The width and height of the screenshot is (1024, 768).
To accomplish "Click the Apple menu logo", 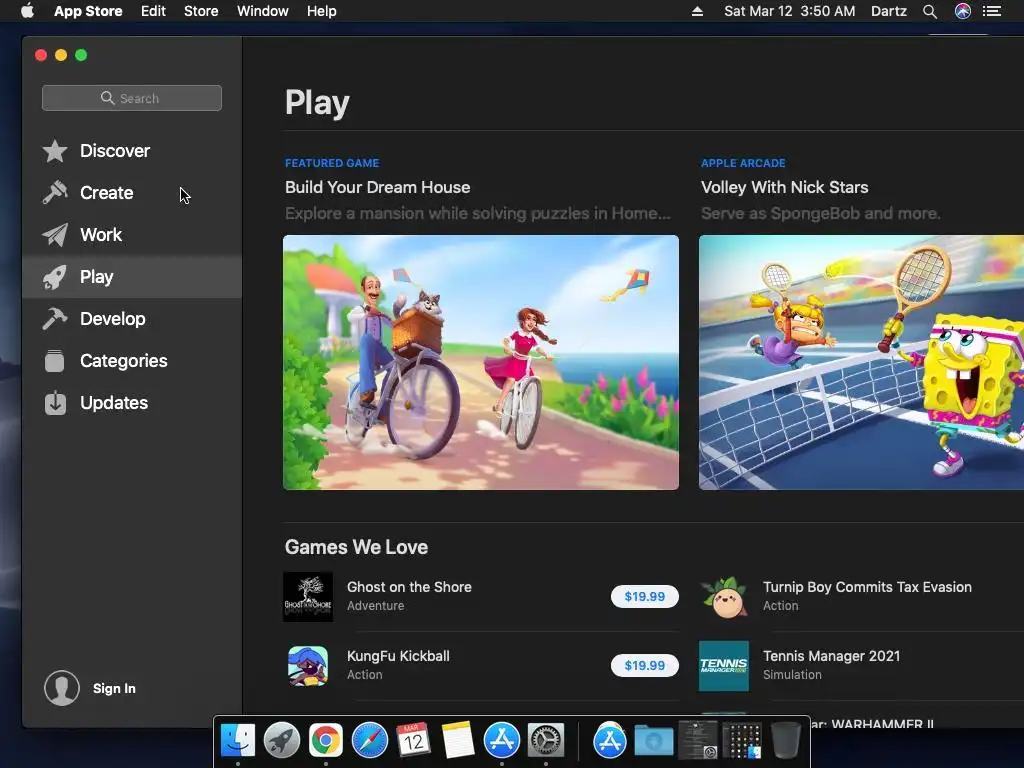I will pyautogui.click(x=27, y=11).
